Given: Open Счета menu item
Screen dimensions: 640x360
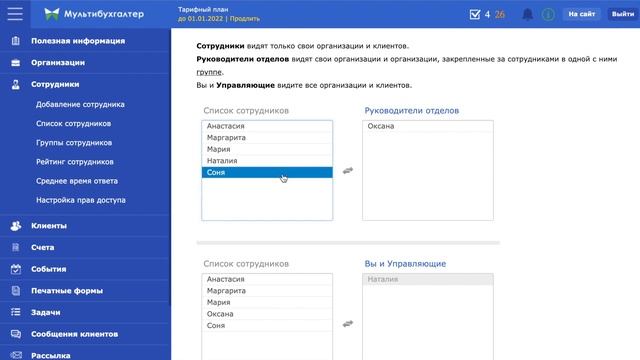Looking at the screenshot, I should [42, 247].
